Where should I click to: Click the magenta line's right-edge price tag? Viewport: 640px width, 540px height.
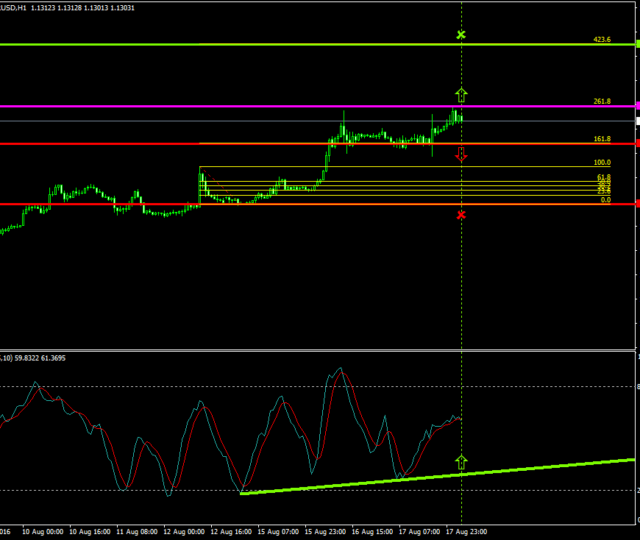(x=637, y=106)
